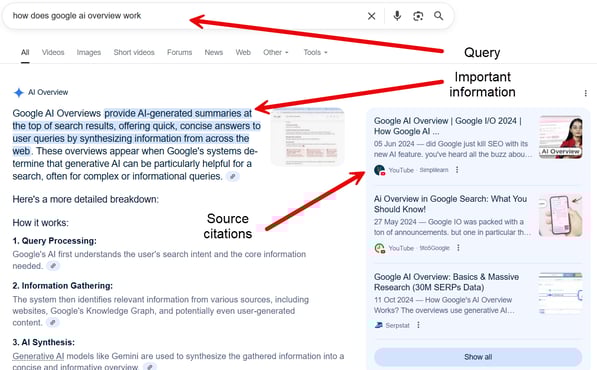Open the citation link icon under Query Processing

tap(53, 266)
